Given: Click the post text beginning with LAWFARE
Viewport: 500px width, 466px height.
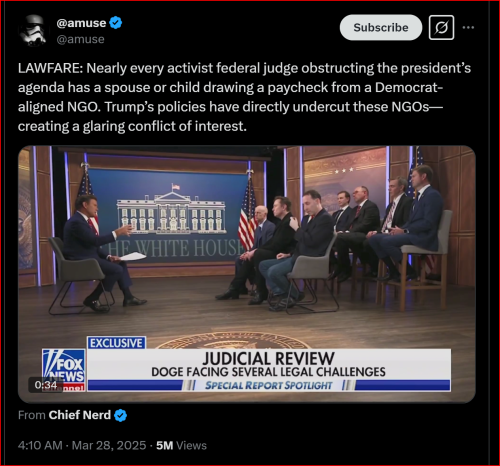Looking at the screenshot, I should (244, 97).
